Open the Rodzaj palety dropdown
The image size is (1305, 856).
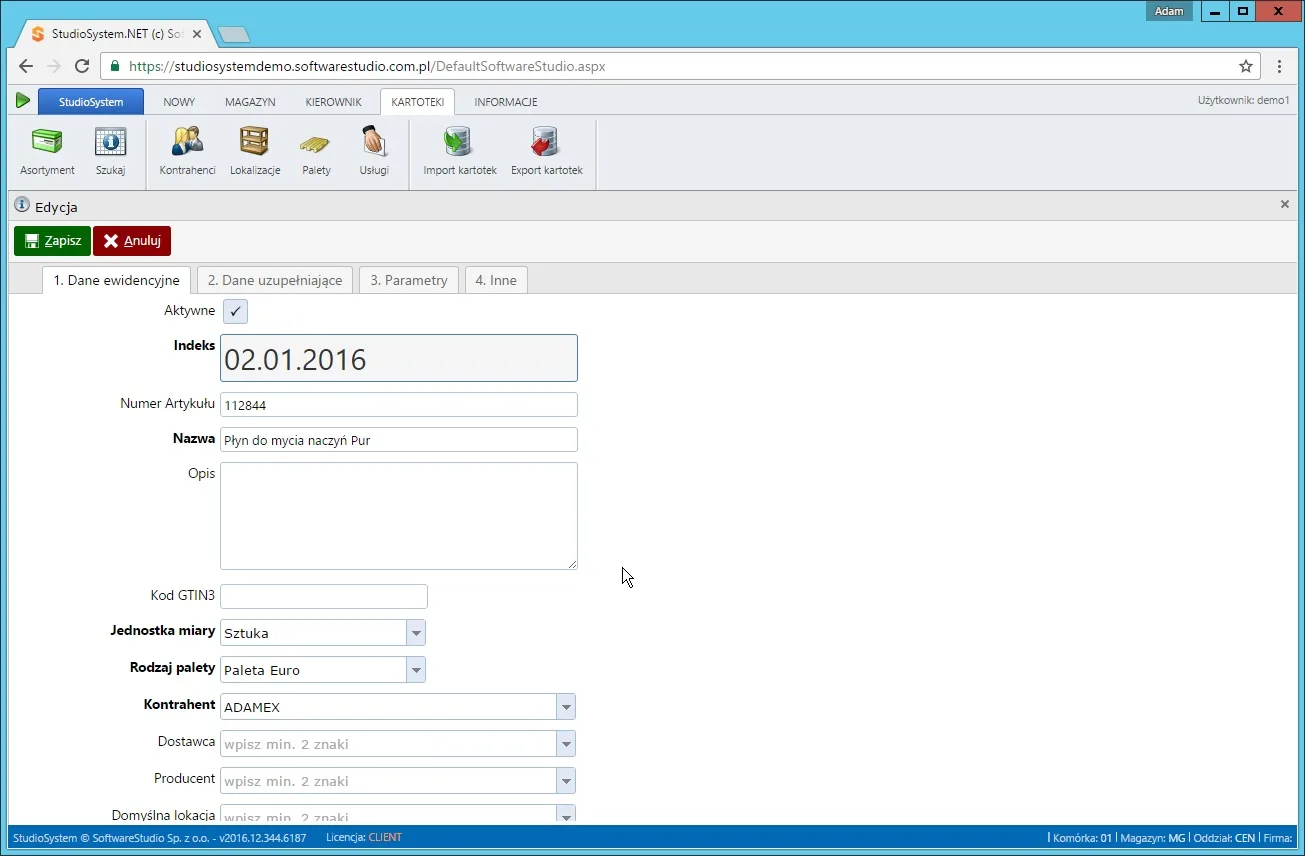(x=416, y=670)
